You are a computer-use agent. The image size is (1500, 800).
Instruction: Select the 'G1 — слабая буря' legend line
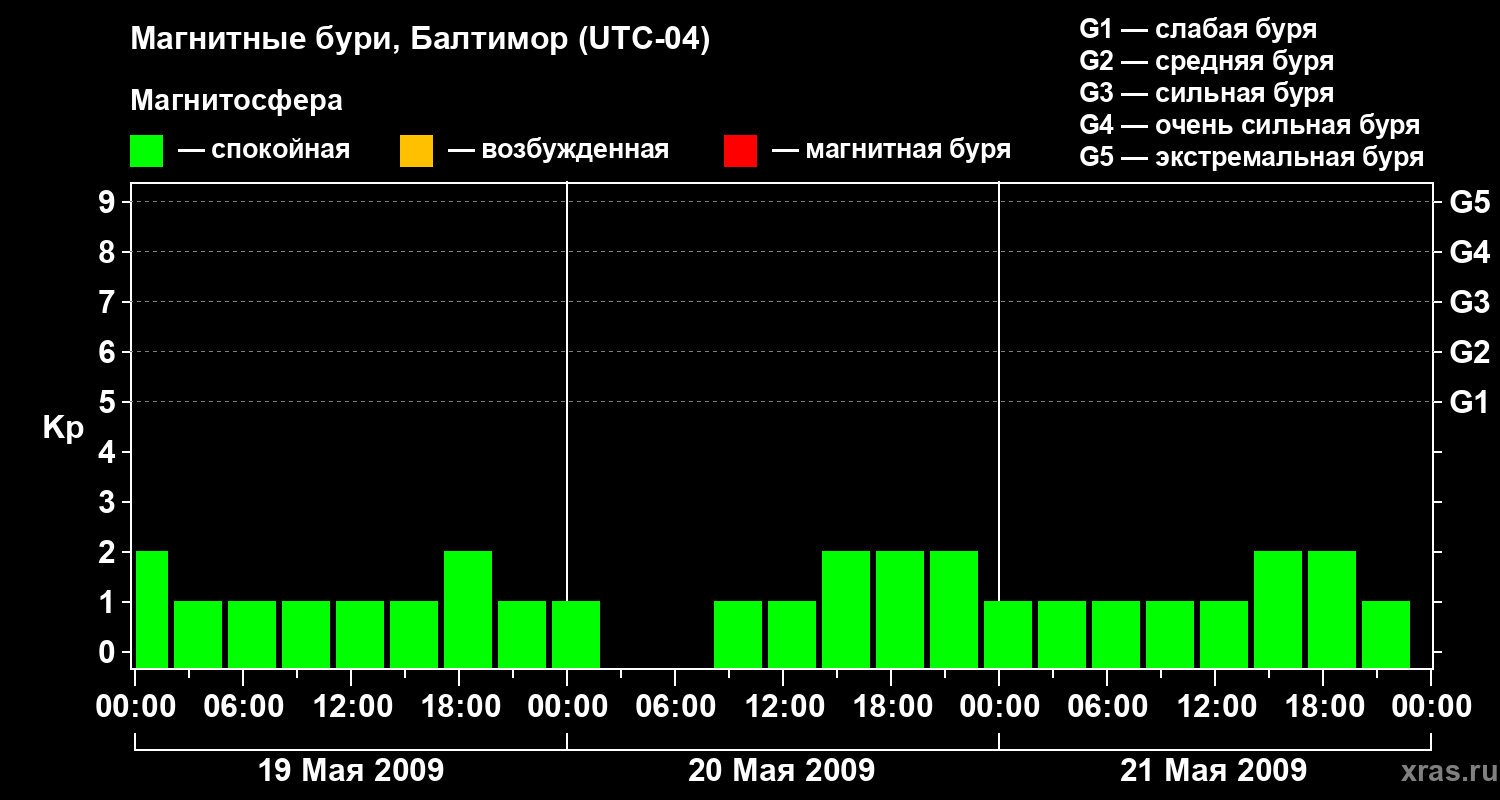[x=1198, y=28]
